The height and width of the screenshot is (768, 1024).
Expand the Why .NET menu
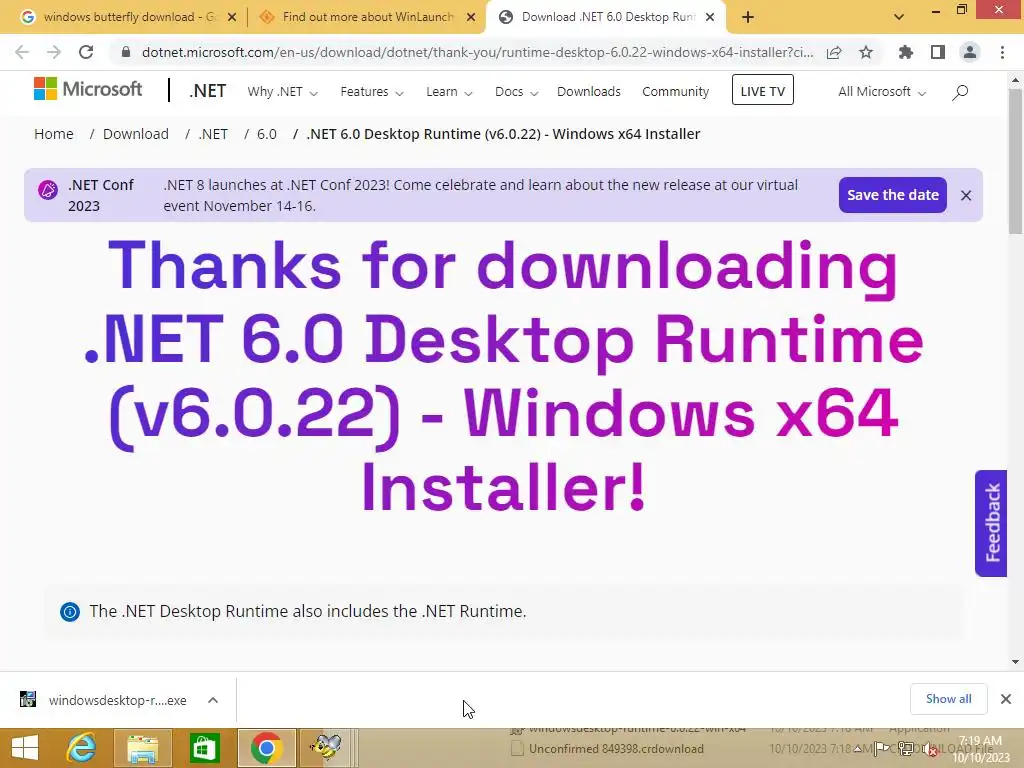[x=282, y=92]
